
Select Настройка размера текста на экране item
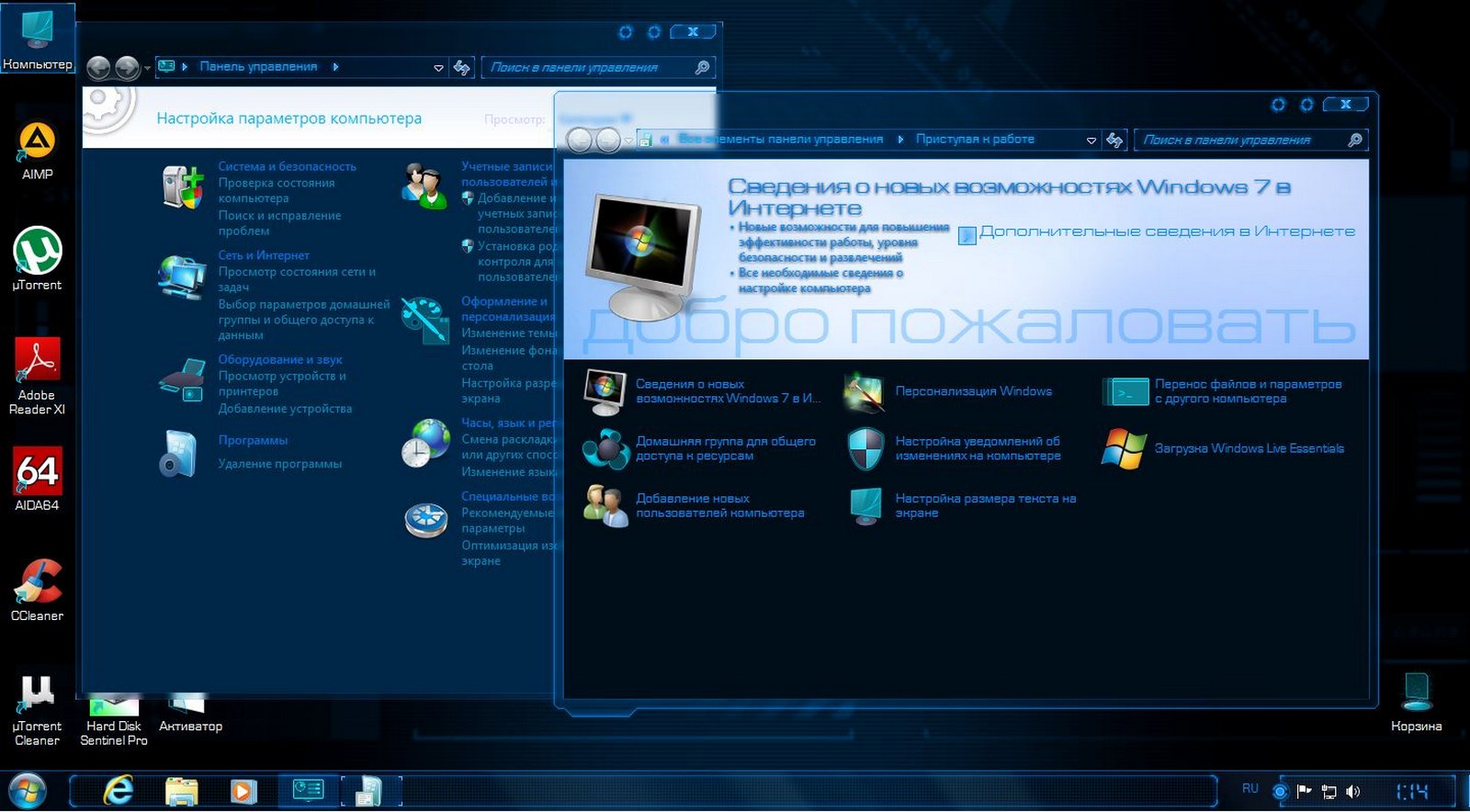click(x=963, y=505)
